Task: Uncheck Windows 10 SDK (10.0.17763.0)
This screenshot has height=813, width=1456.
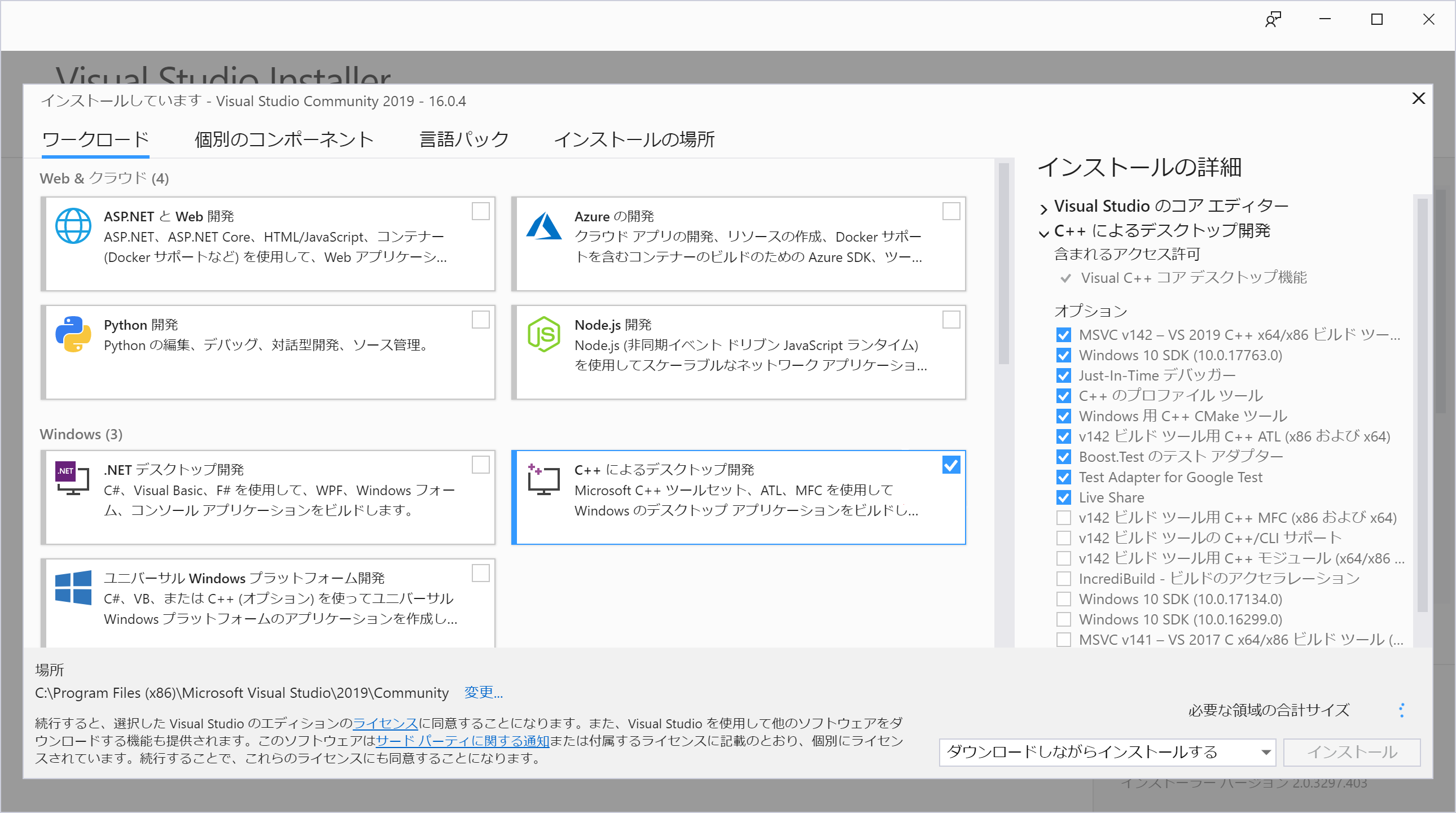Action: 1063,355
